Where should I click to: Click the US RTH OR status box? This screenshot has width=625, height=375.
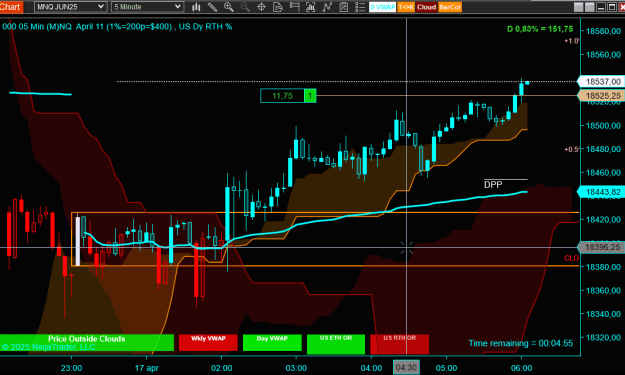(399, 344)
